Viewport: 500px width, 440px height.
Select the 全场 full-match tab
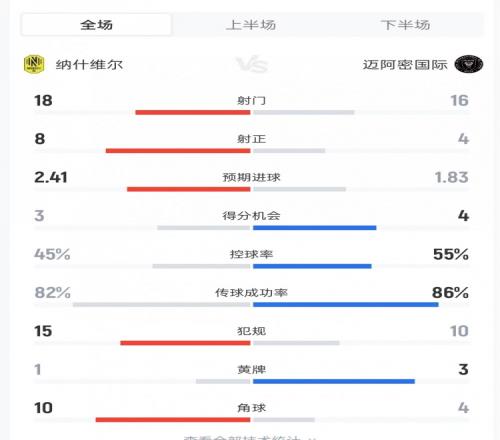[96, 25]
